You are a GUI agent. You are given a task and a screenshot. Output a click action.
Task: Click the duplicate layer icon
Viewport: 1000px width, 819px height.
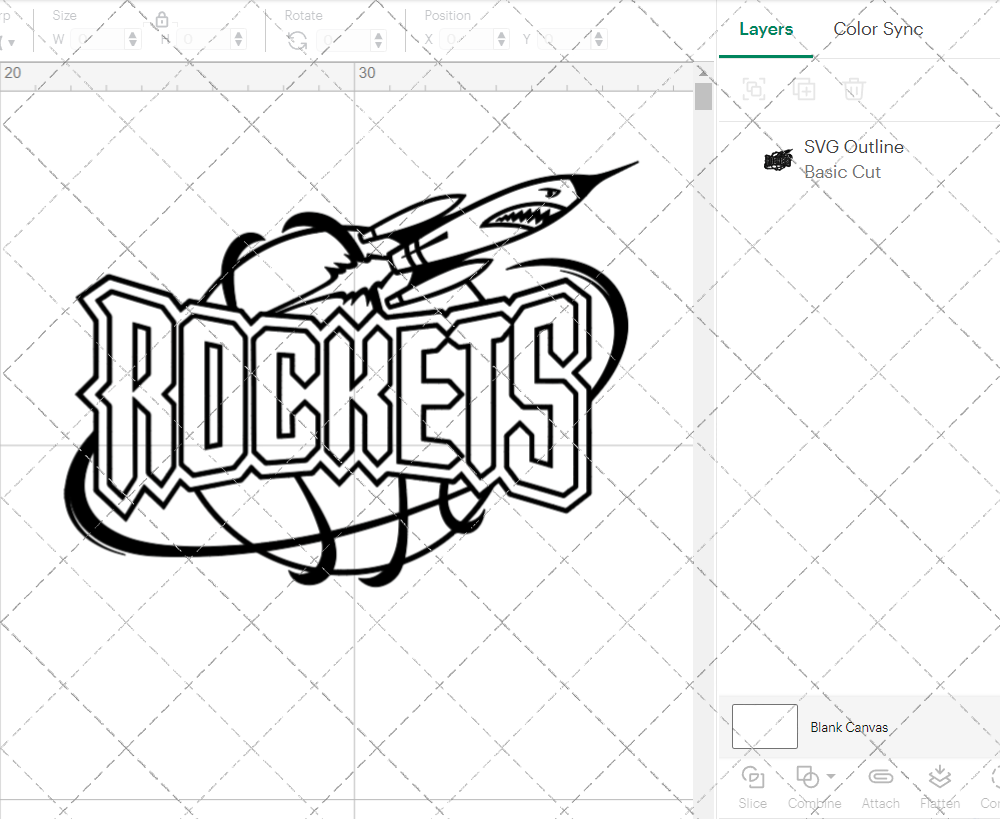(x=803, y=89)
